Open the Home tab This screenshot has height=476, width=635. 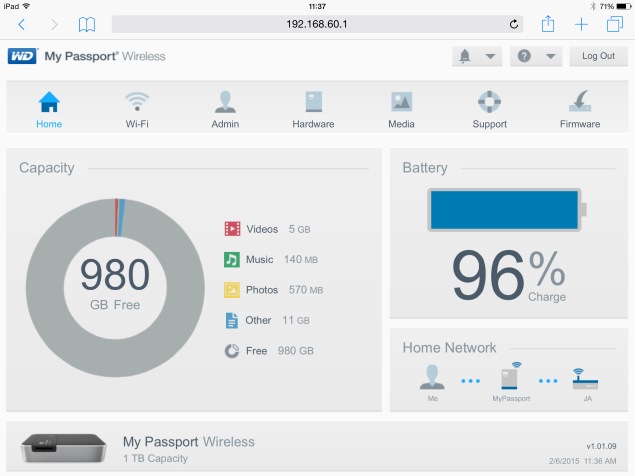49,110
